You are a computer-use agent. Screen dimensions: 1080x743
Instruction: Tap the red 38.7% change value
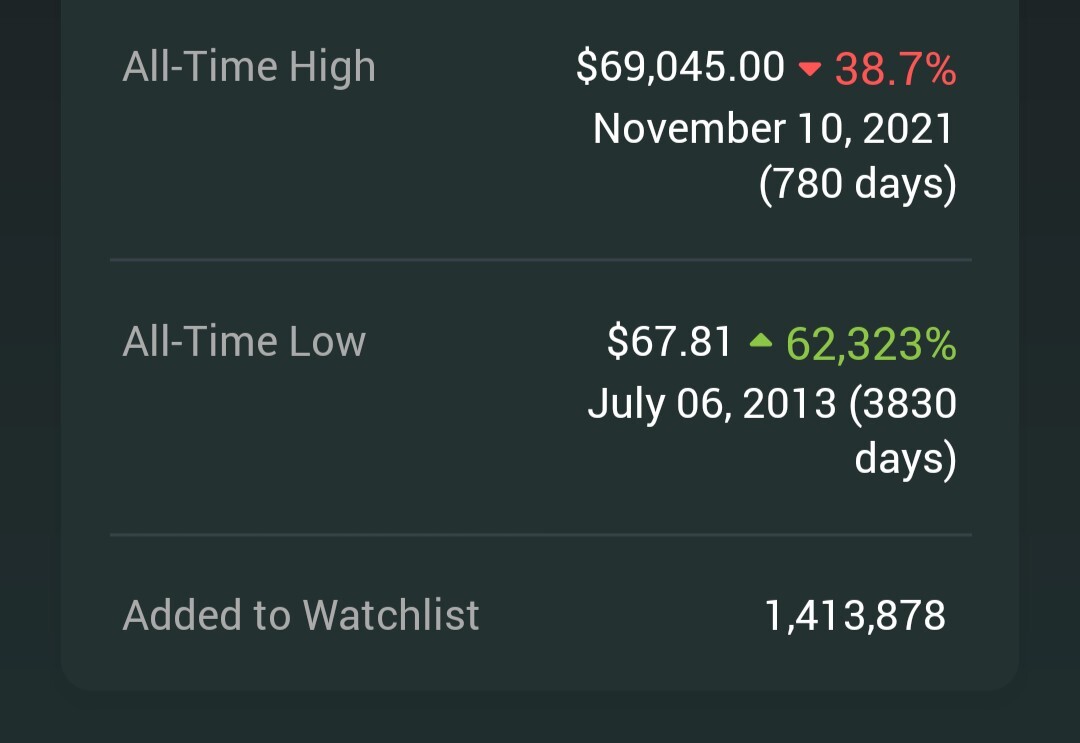895,69
